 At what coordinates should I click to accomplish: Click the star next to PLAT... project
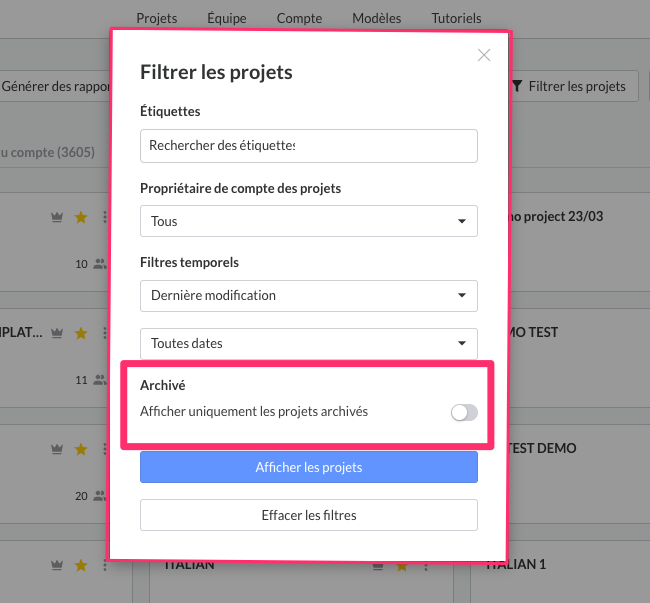(81, 333)
